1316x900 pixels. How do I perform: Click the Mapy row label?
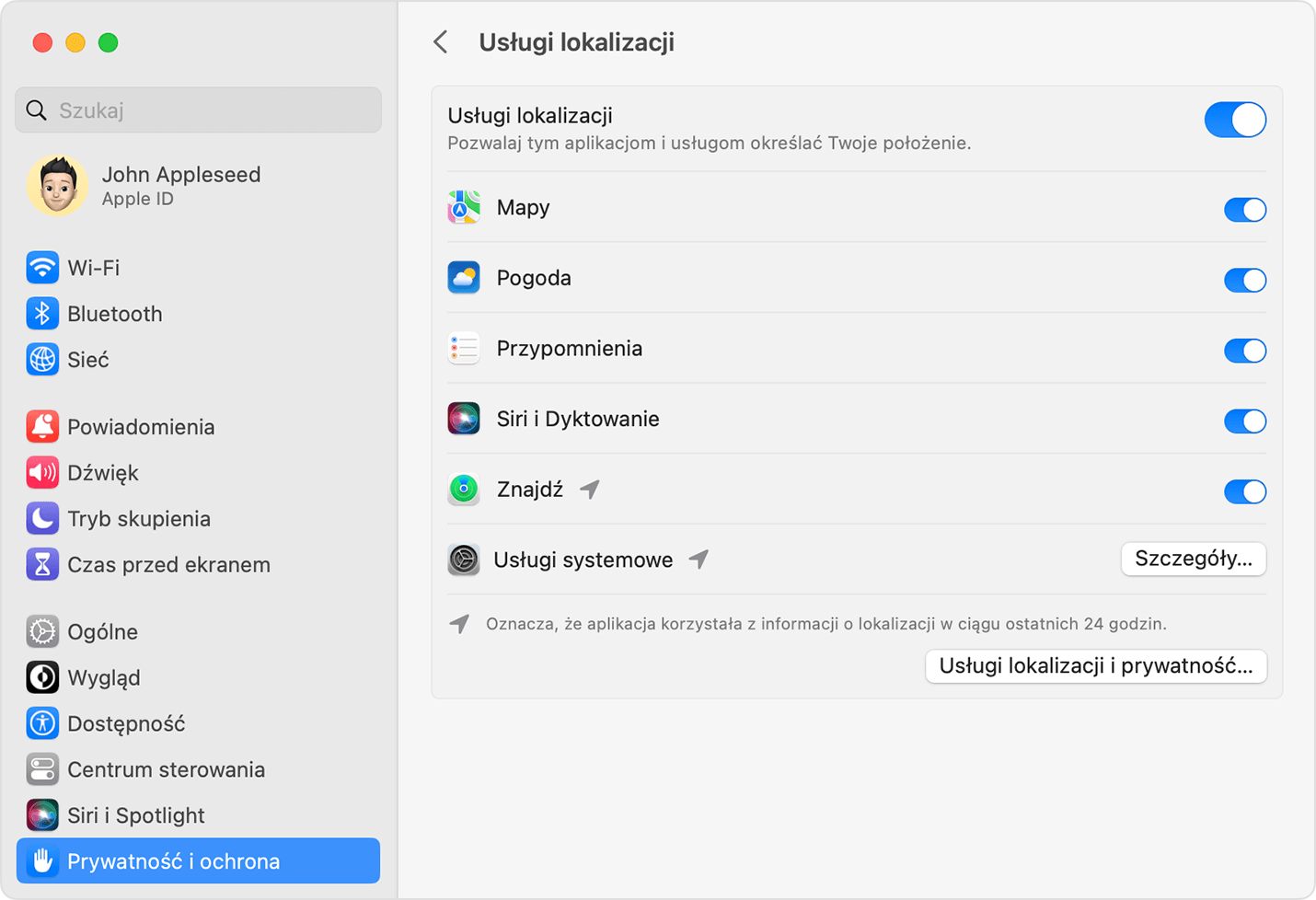(x=523, y=208)
